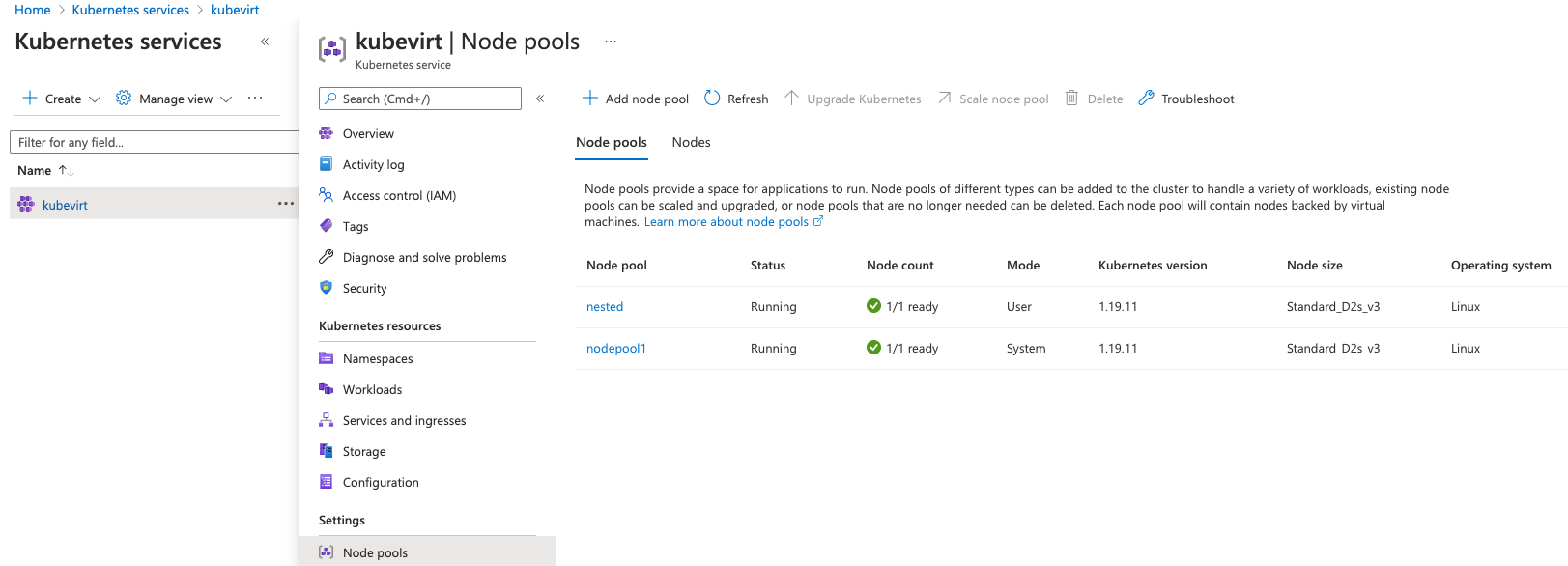Image resolution: width=1568 pixels, height=566 pixels.
Task: Open the nested node pool link
Action: (605, 306)
